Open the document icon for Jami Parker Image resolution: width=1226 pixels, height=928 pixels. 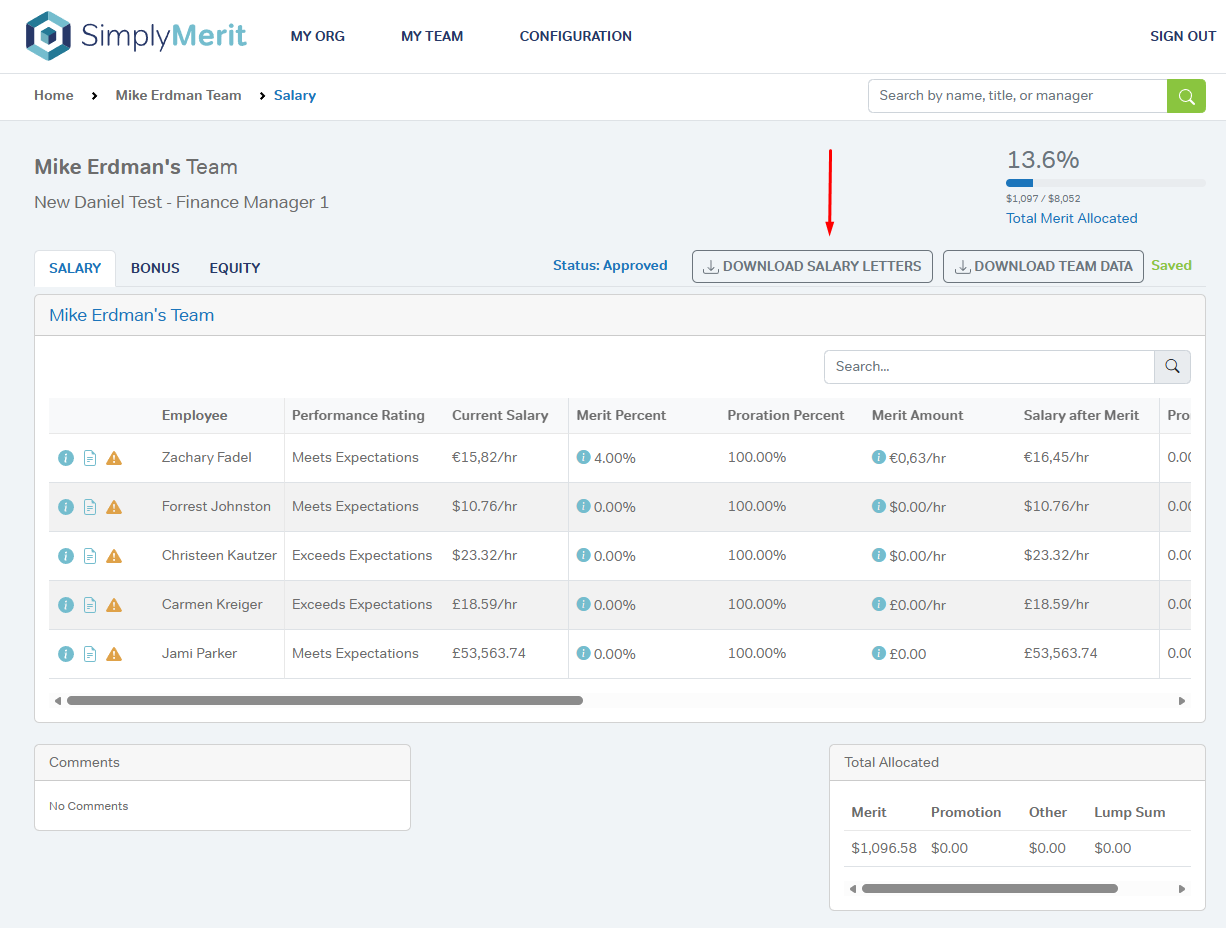(x=90, y=654)
